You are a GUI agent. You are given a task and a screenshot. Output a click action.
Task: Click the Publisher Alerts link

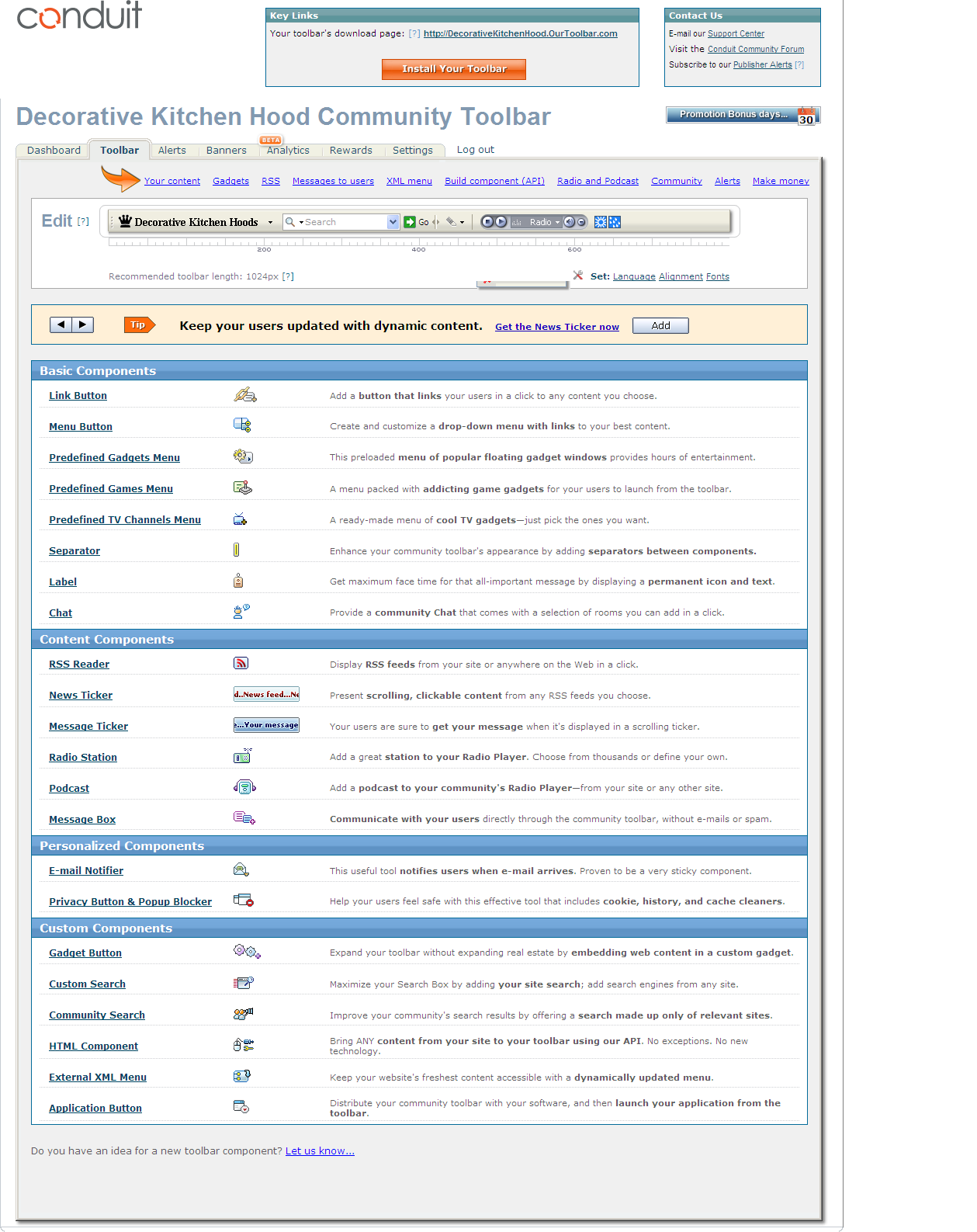[763, 65]
